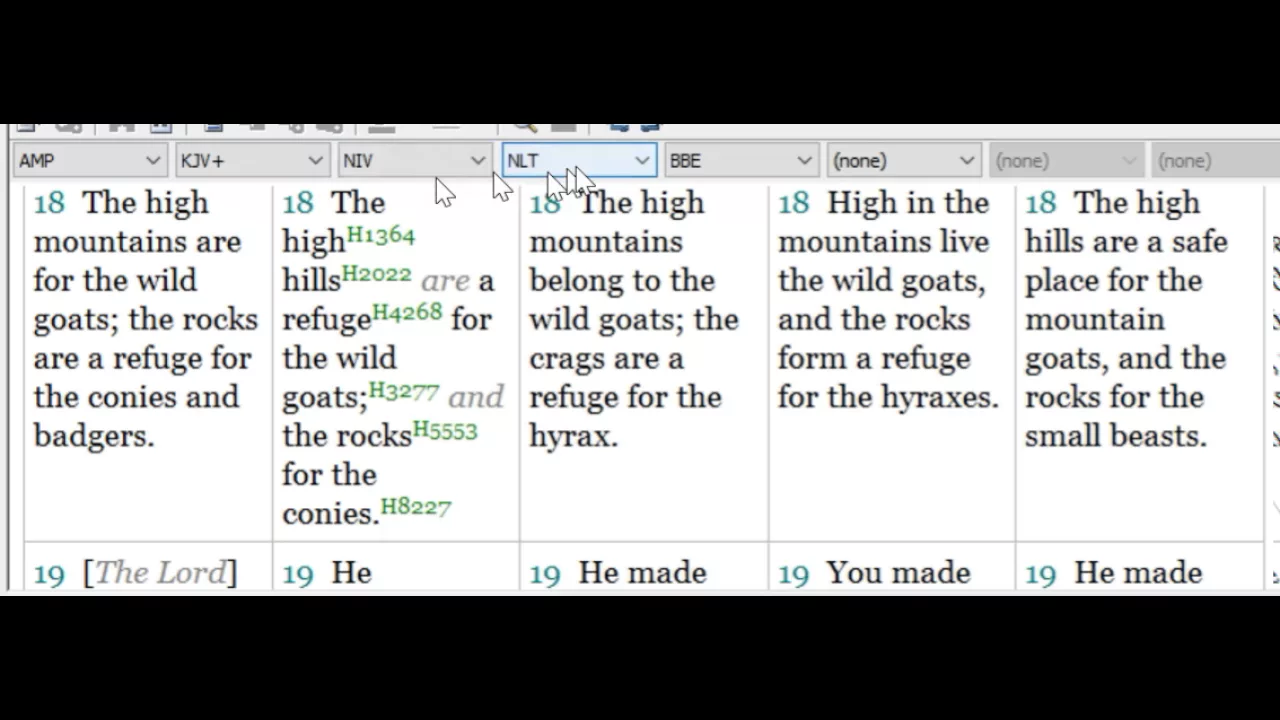Click 'small beasts.' in BBE verse
The width and height of the screenshot is (1280, 720).
pos(1115,436)
